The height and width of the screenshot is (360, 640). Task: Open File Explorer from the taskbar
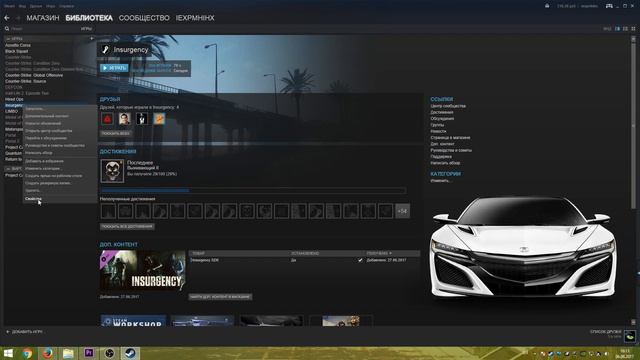click(x=68, y=353)
